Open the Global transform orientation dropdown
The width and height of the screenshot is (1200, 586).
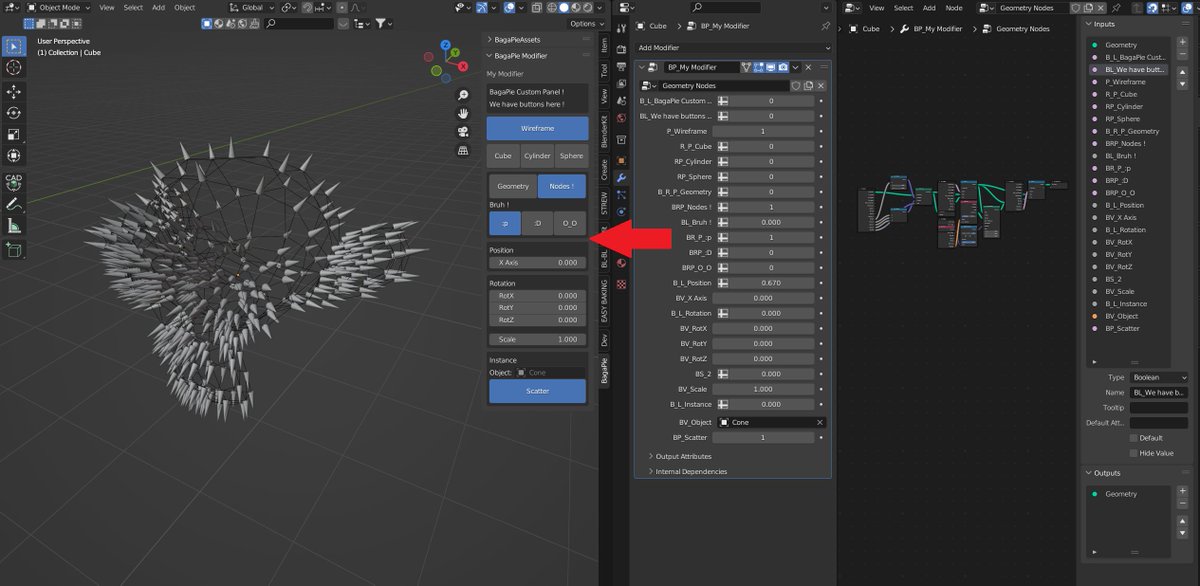pos(250,7)
